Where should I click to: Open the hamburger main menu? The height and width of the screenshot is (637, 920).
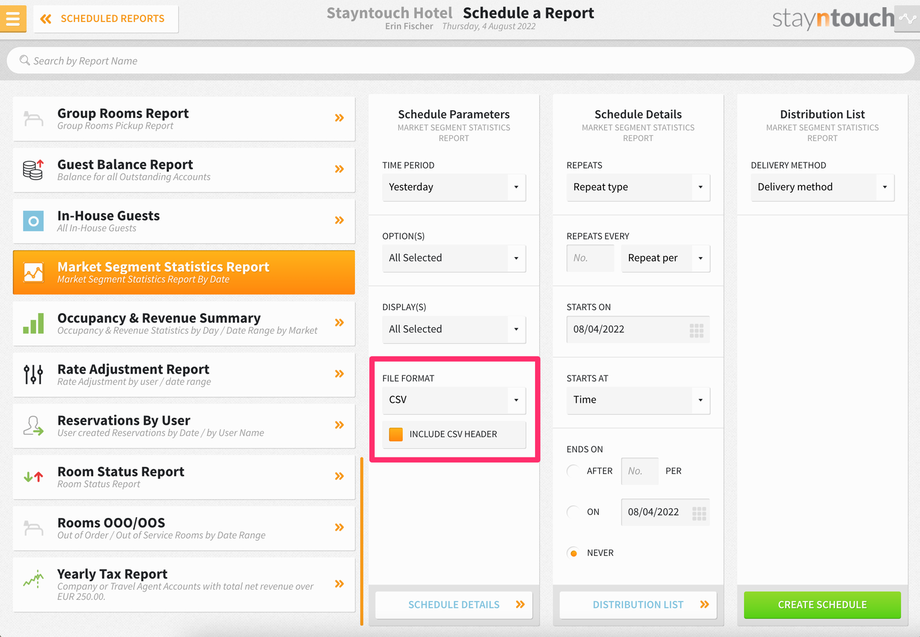pyautogui.click(x=12, y=18)
